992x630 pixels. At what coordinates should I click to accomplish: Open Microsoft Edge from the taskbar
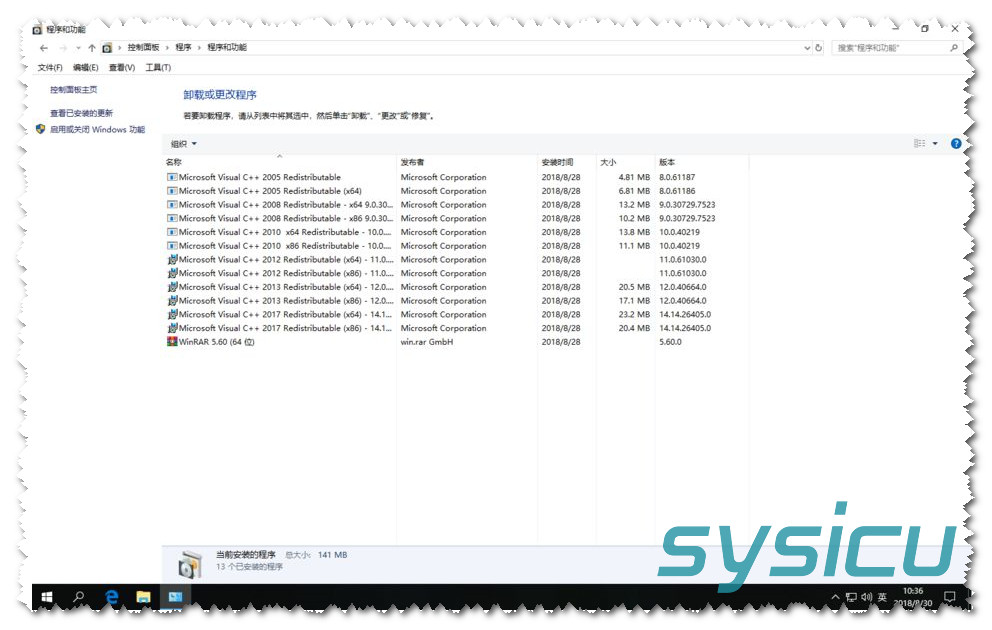tap(112, 597)
